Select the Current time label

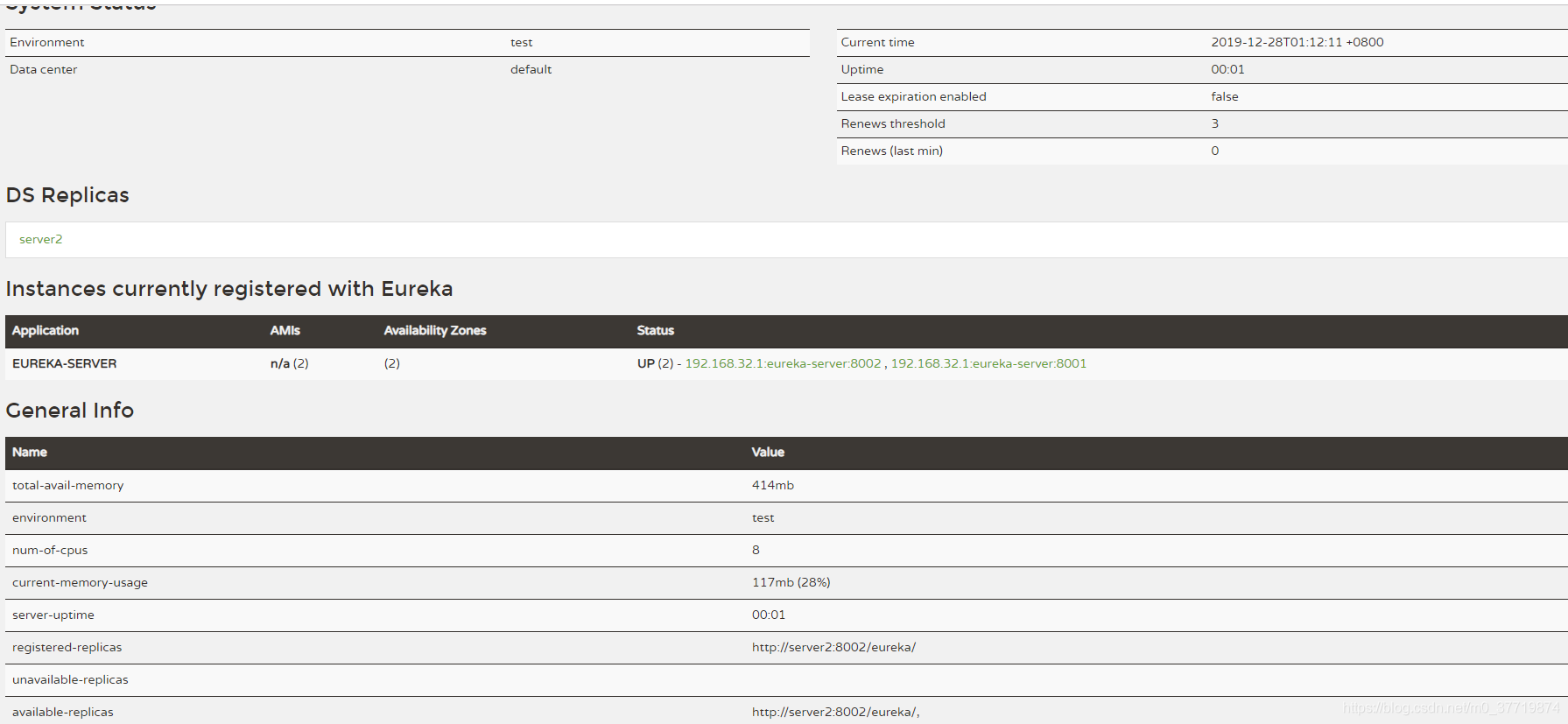878,42
